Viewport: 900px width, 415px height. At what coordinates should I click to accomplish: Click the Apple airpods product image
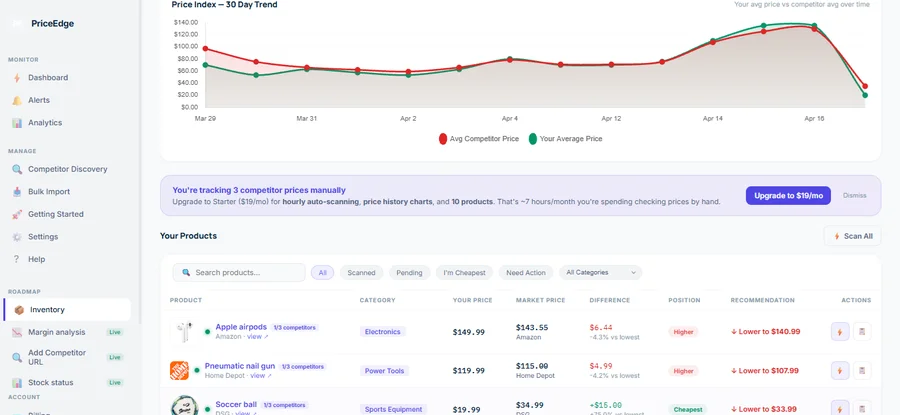[184, 332]
